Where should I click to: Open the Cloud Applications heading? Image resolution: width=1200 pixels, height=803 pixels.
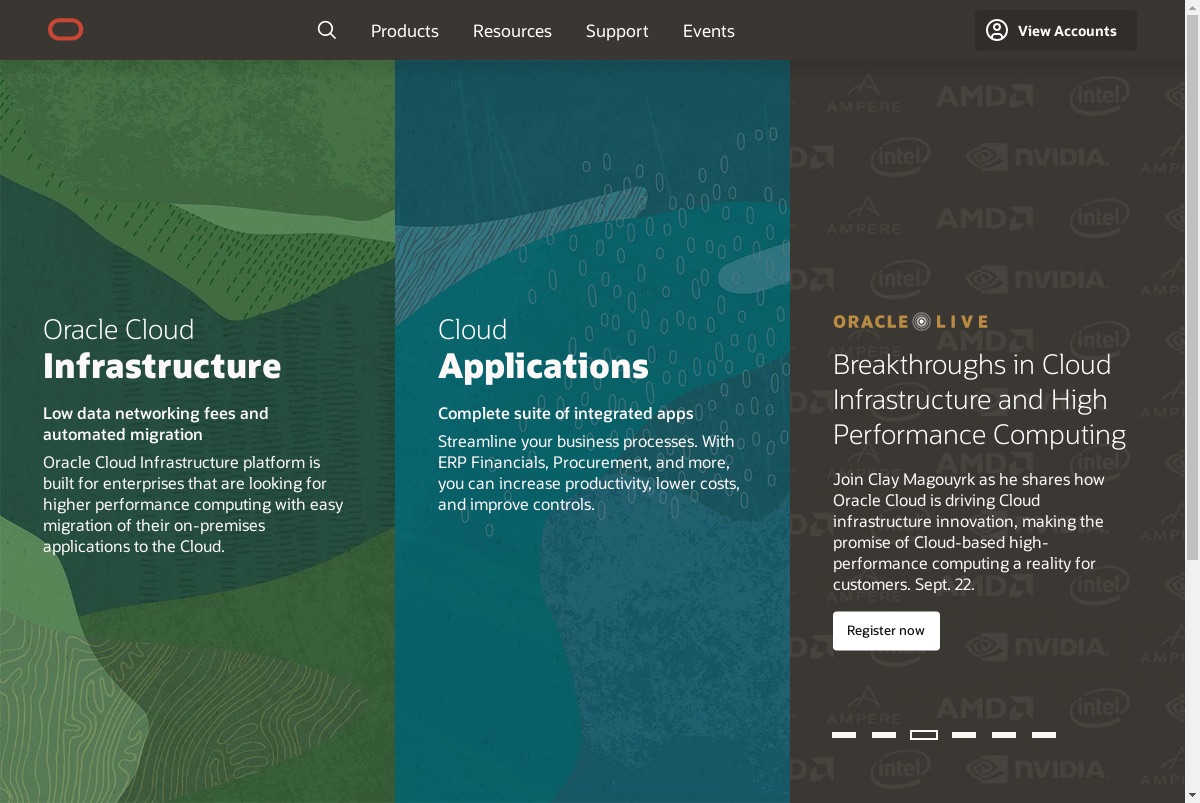pyautogui.click(x=543, y=349)
